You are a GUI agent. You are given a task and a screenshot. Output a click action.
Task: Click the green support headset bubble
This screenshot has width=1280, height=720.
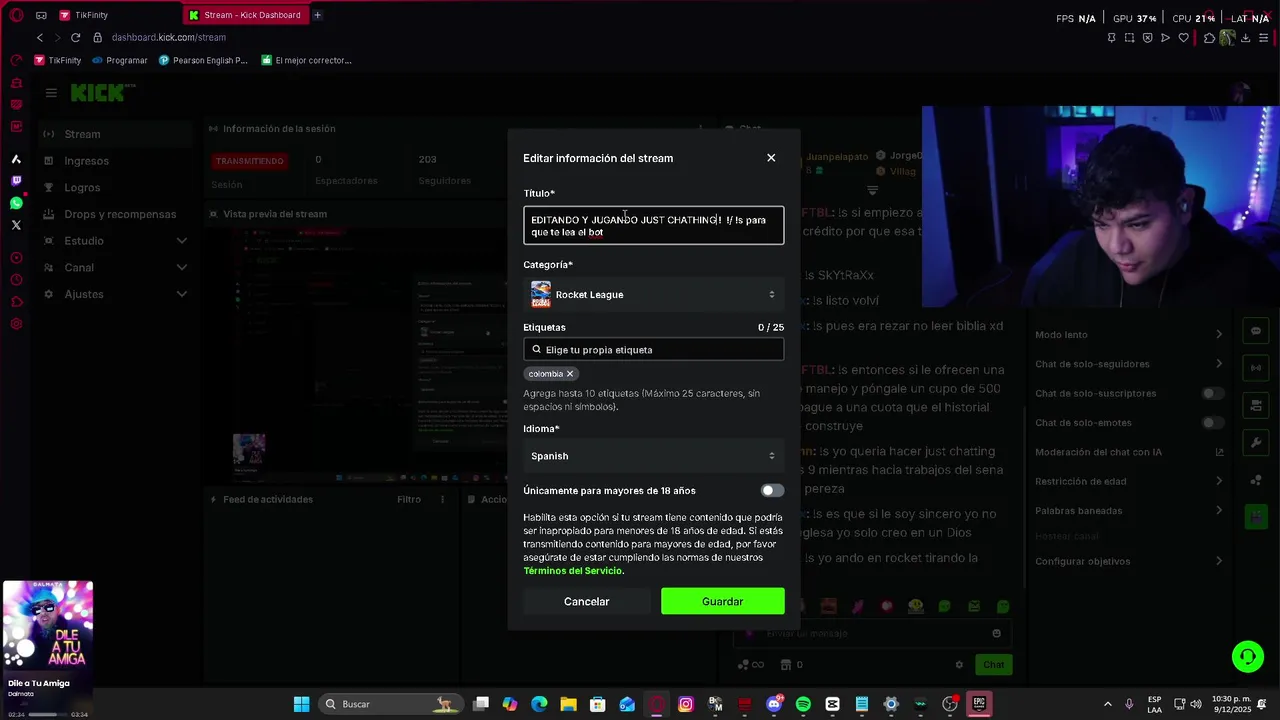1247,657
